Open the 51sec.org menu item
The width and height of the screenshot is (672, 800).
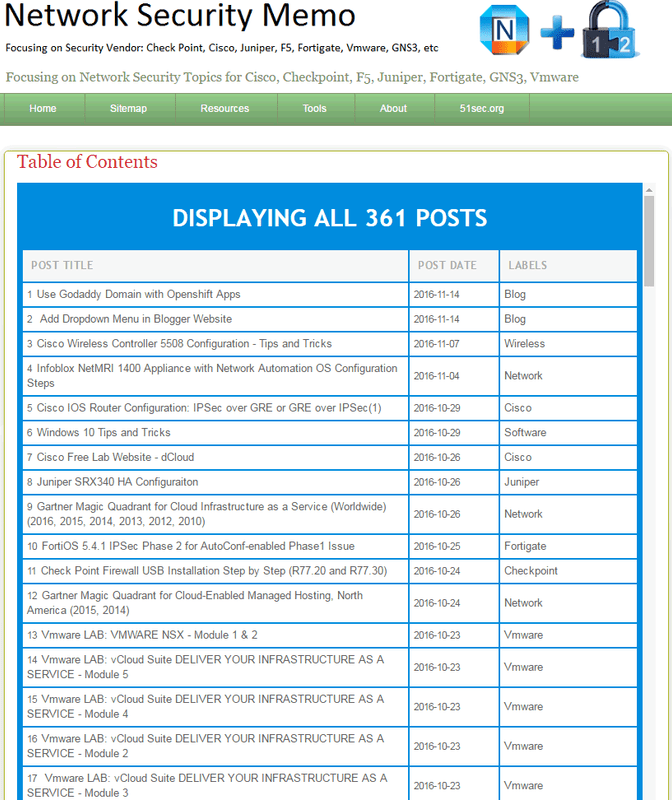click(482, 109)
